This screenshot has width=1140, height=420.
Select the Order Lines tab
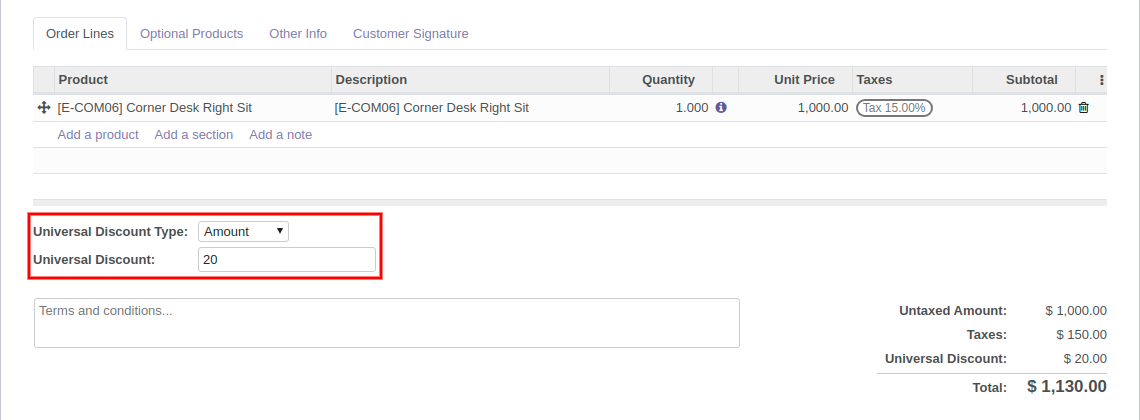click(x=80, y=33)
